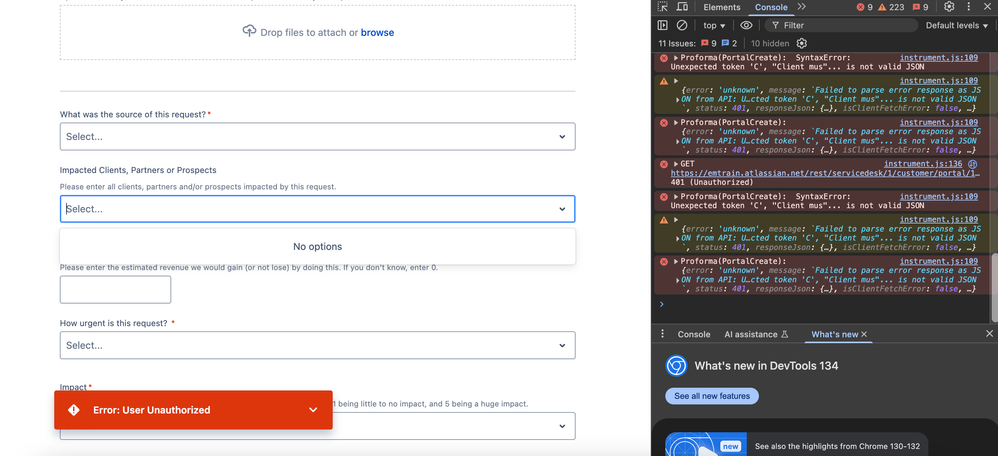This screenshot has height=456, width=998.
Task: Click the upload cloud icon in the attach area
Action: click(250, 31)
